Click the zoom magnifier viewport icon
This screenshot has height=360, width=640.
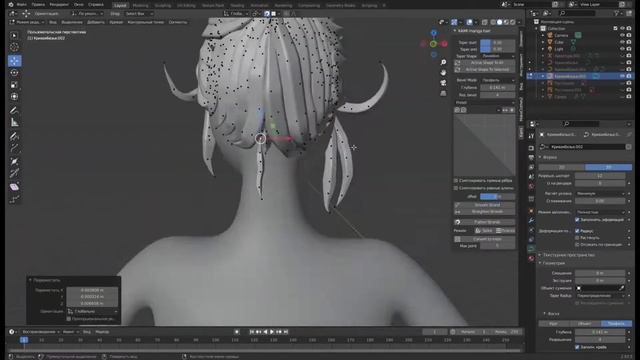coord(443,62)
